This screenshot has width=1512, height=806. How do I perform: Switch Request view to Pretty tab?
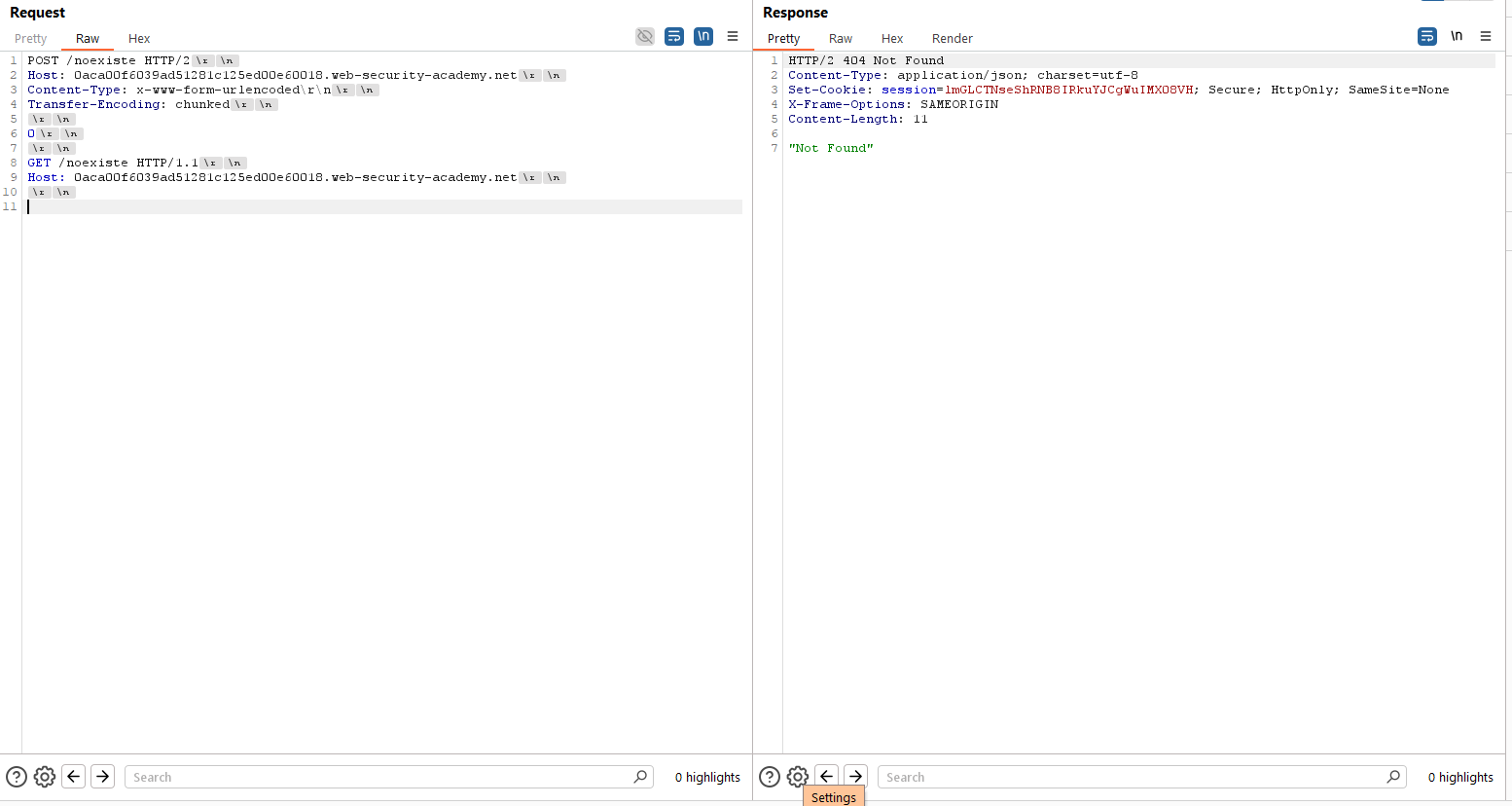(x=31, y=39)
